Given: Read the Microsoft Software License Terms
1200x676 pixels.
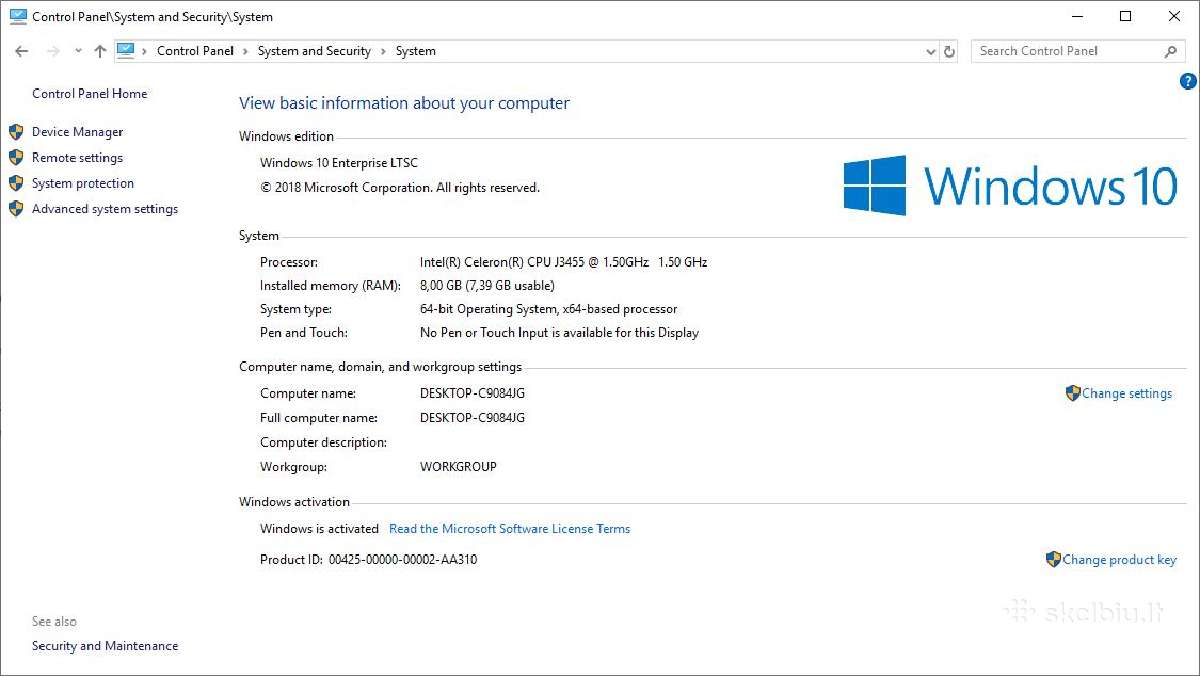Looking at the screenshot, I should click(510, 529).
